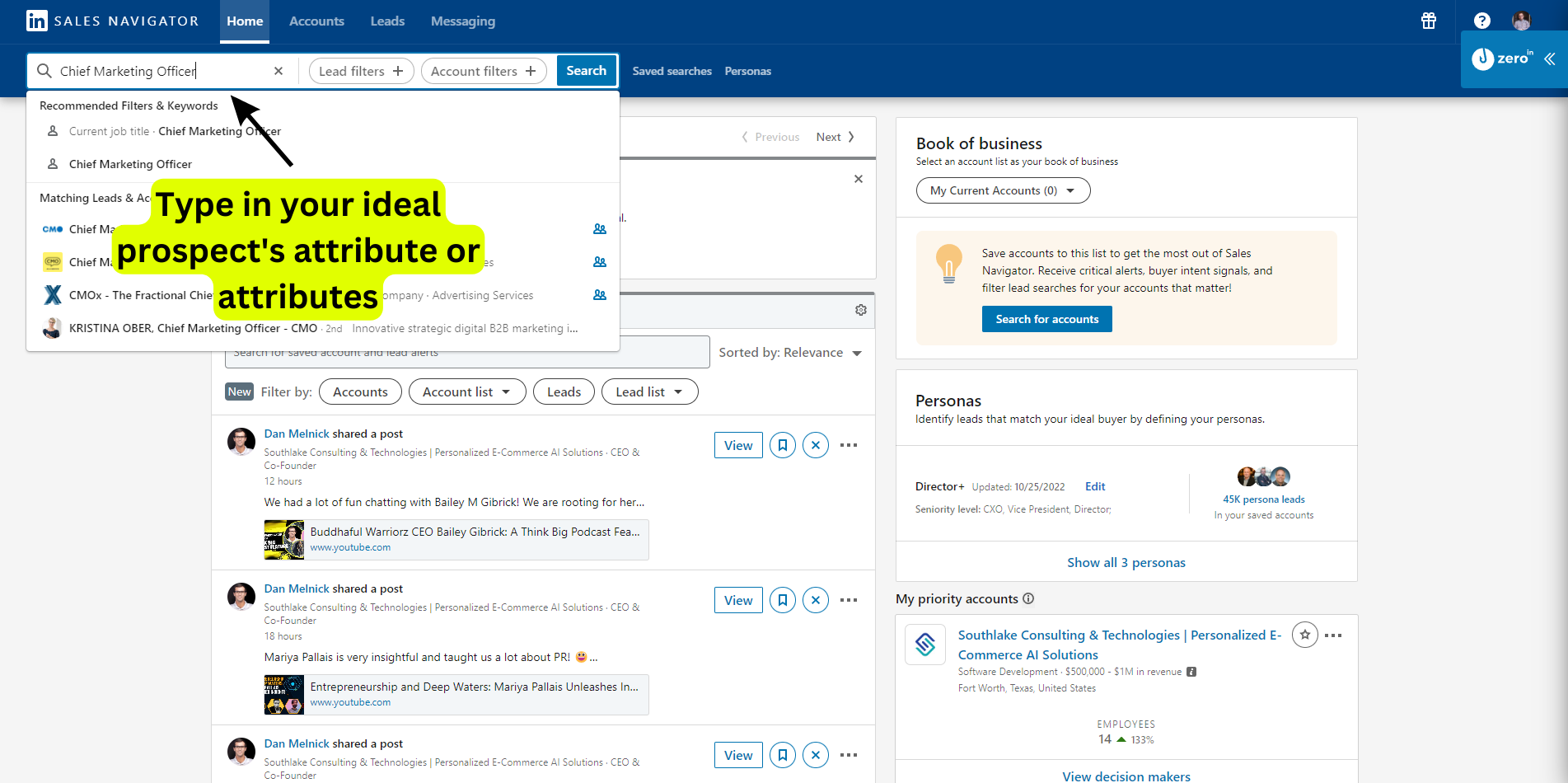Select the Chief Marketing Officer keyword suggestion
The image size is (1568, 783).
tap(323, 164)
